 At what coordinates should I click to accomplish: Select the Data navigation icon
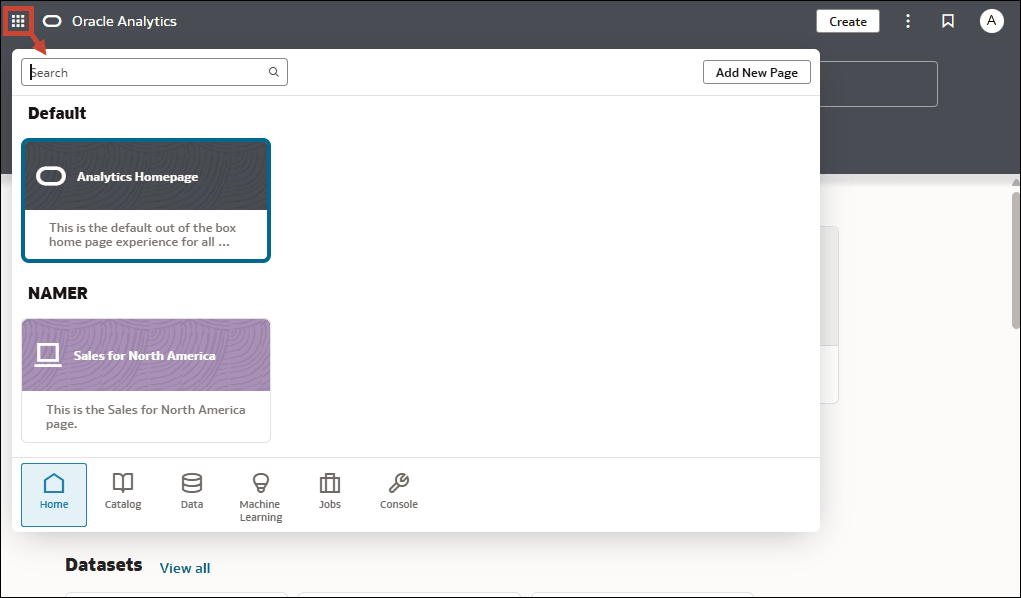click(x=191, y=494)
